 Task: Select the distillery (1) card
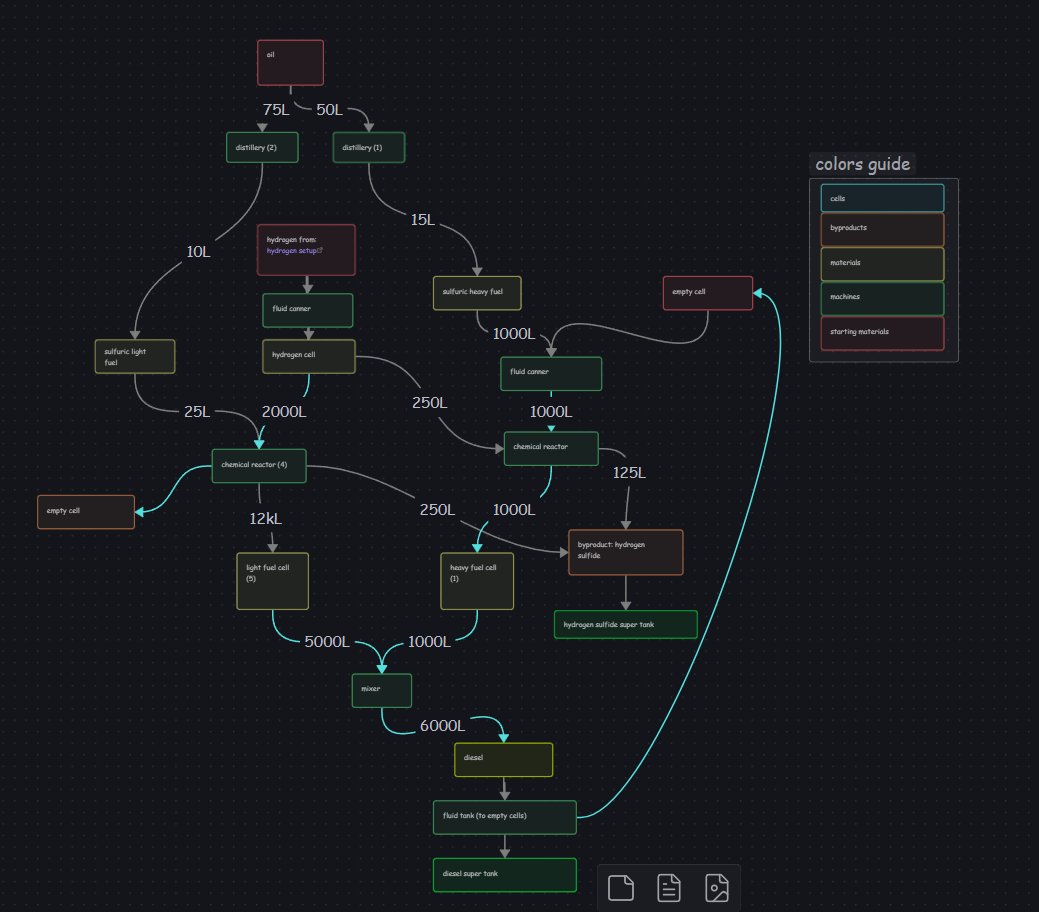click(x=368, y=147)
